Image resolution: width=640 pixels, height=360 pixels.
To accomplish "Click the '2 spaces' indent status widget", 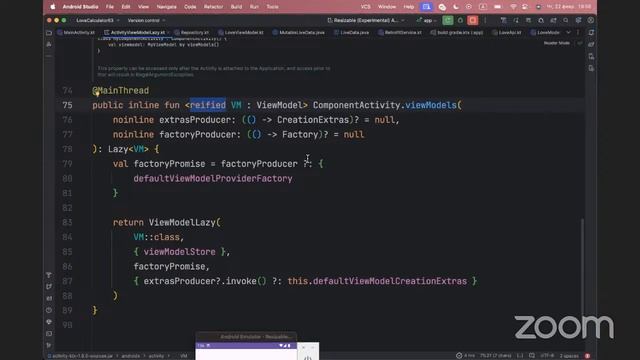I will click(569, 356).
